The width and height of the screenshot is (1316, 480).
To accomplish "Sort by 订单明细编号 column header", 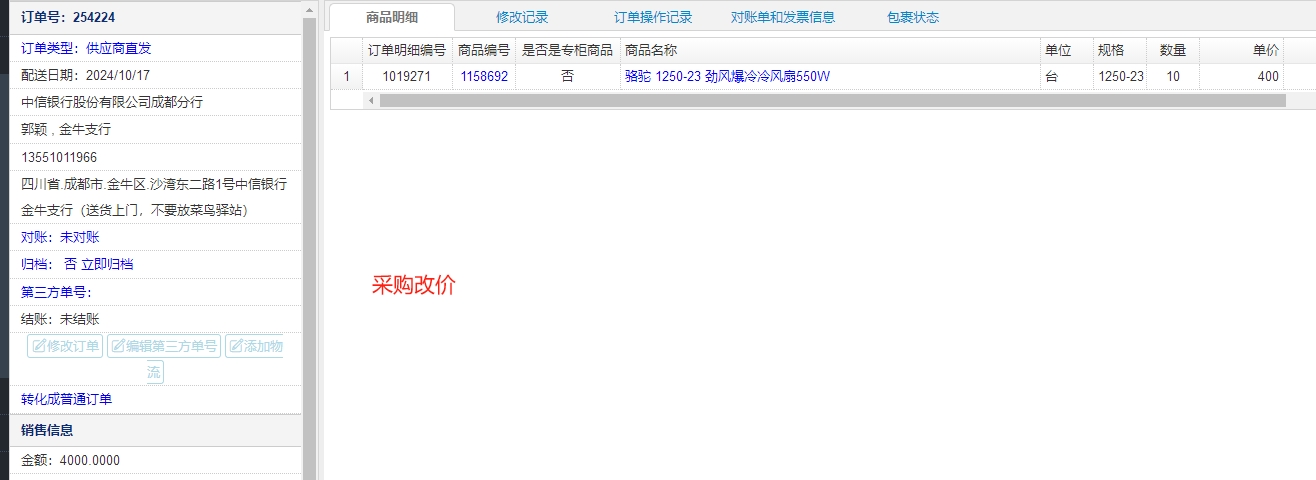I will (x=407, y=50).
